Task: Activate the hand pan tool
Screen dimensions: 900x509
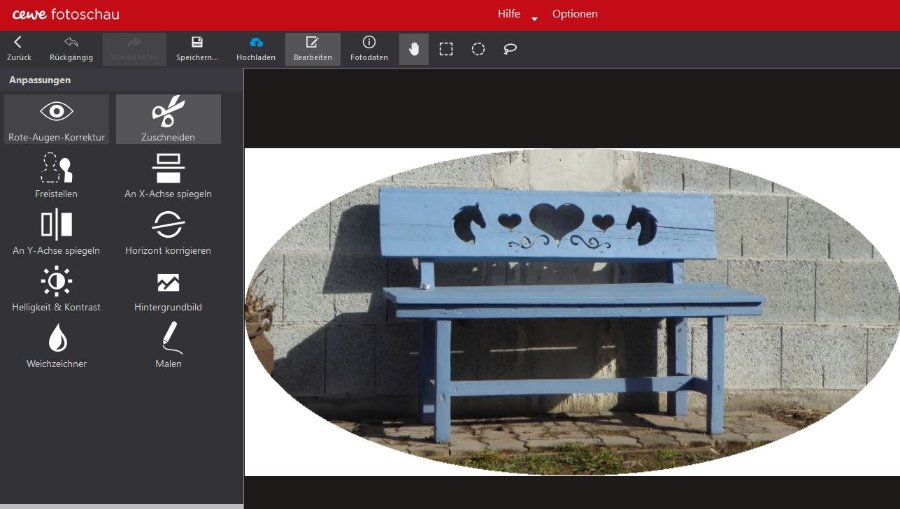Action: [414, 49]
